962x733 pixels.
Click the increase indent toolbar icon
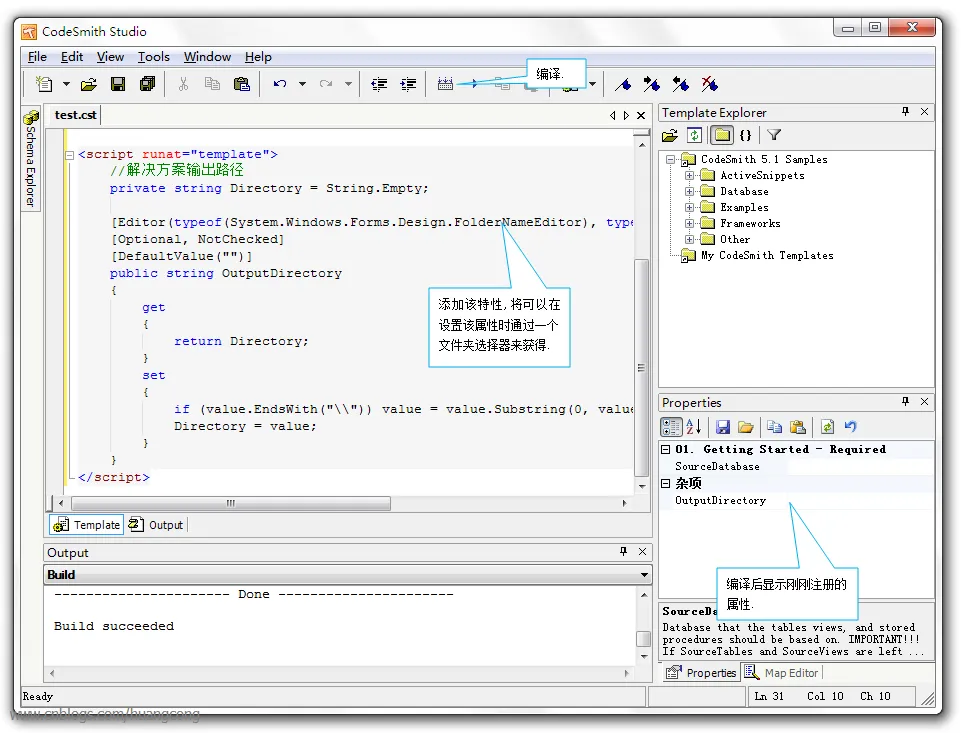click(408, 85)
